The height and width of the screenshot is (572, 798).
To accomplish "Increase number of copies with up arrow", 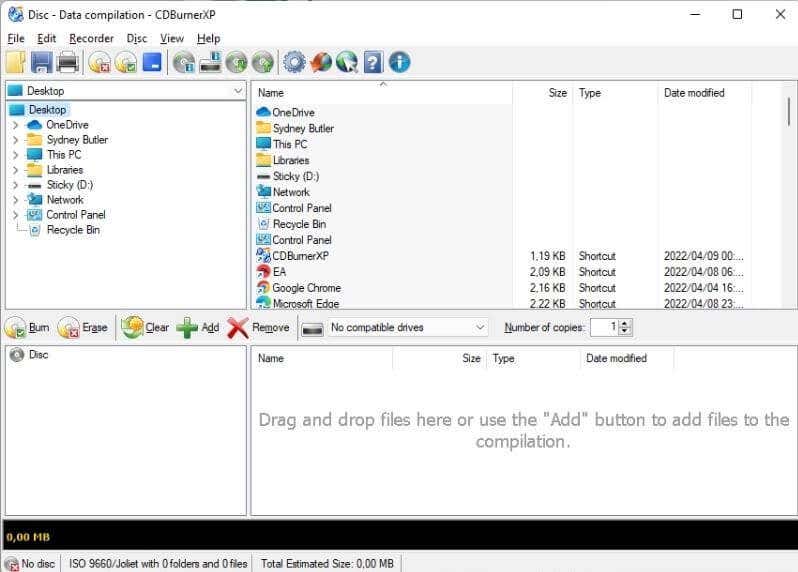I will [x=625, y=323].
